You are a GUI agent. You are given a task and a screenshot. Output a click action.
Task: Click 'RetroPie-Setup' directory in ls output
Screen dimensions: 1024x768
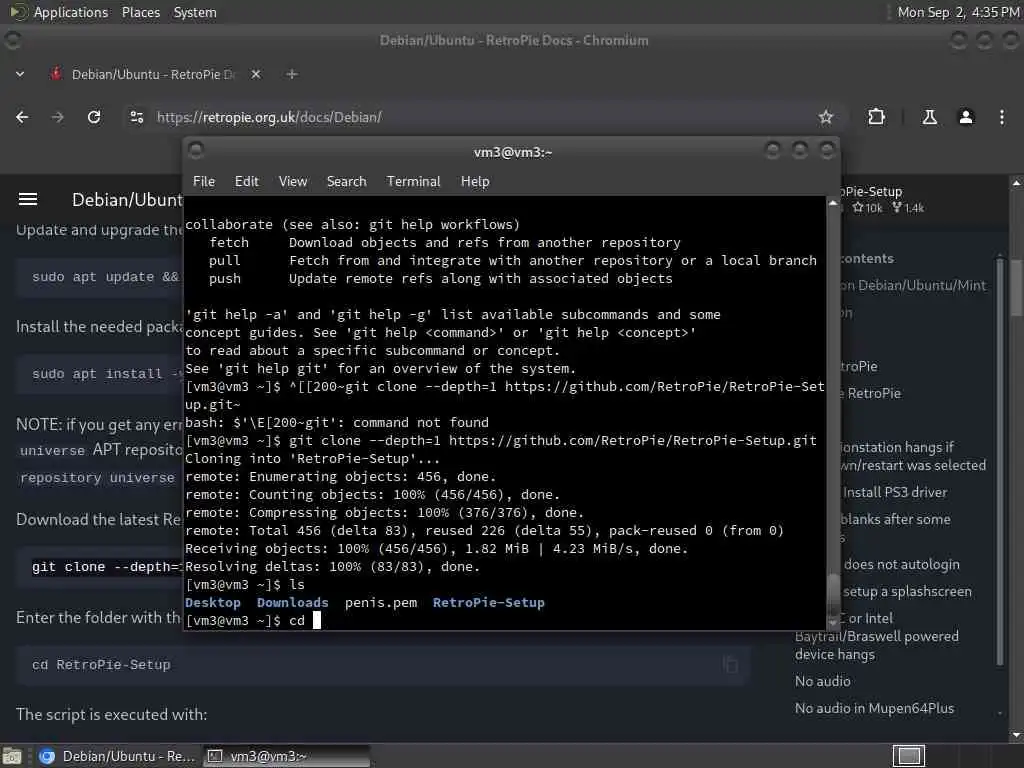tap(488, 603)
